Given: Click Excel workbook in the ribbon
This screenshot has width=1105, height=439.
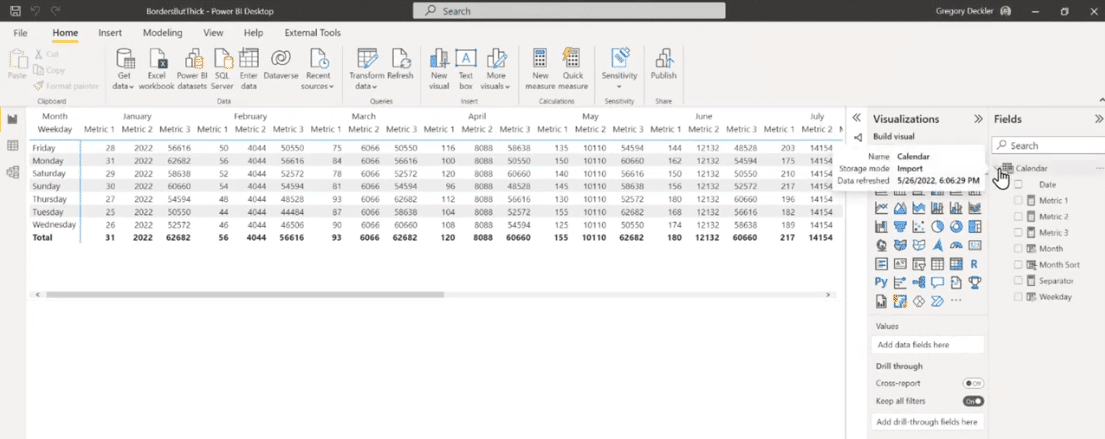Looking at the screenshot, I should (x=156, y=69).
